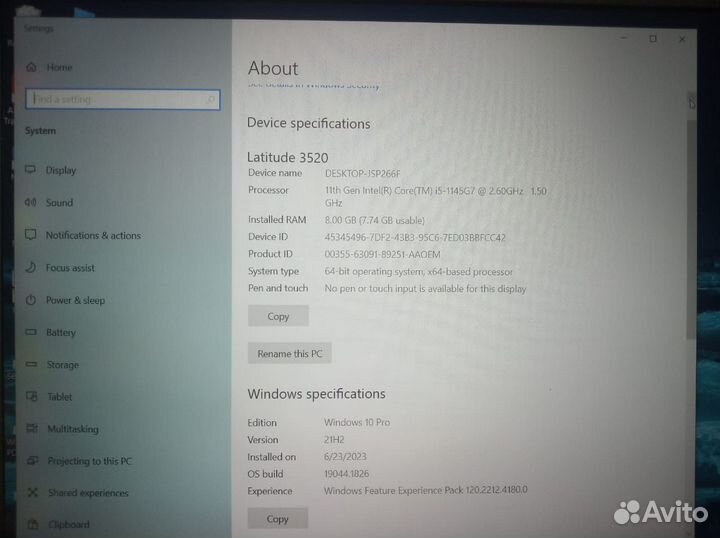
Task: Click the Display monitor icon
Action: pyautogui.click(x=30, y=170)
